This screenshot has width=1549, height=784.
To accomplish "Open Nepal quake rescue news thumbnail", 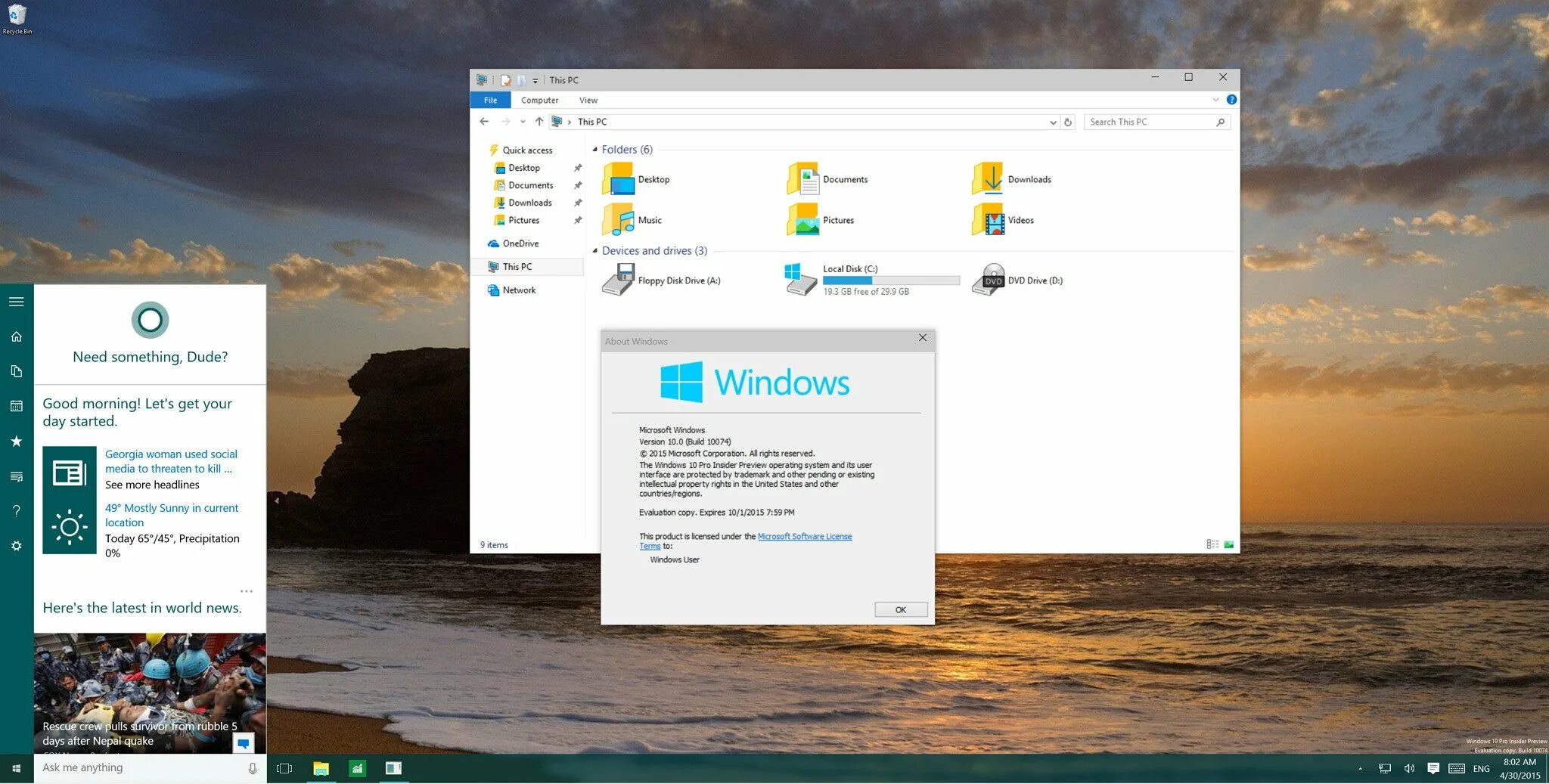I will [150, 693].
